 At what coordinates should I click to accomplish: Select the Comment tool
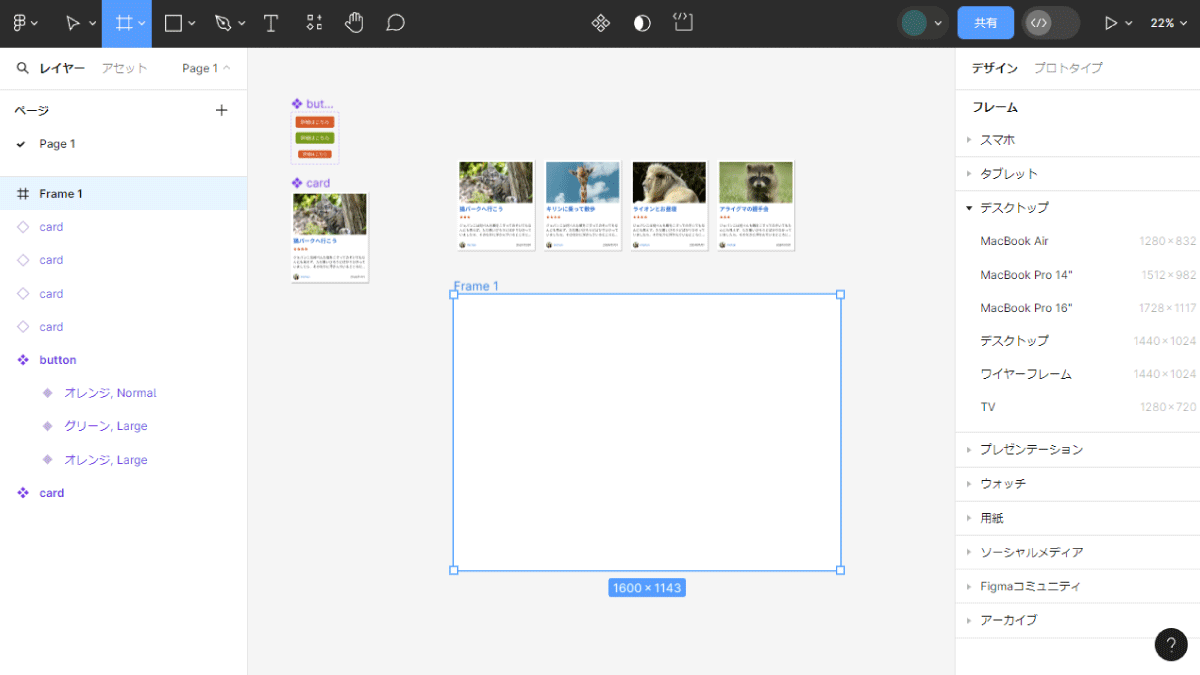pos(395,23)
